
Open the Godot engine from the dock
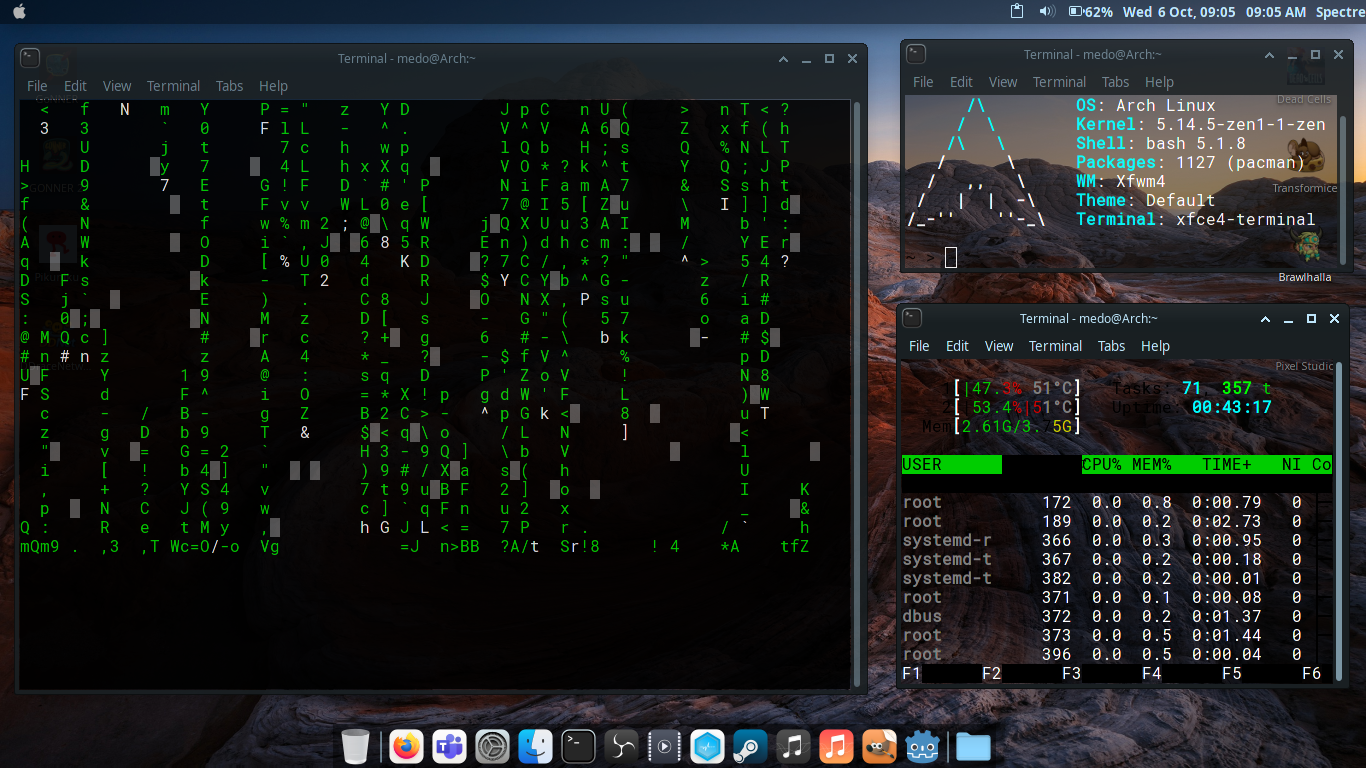point(922,746)
